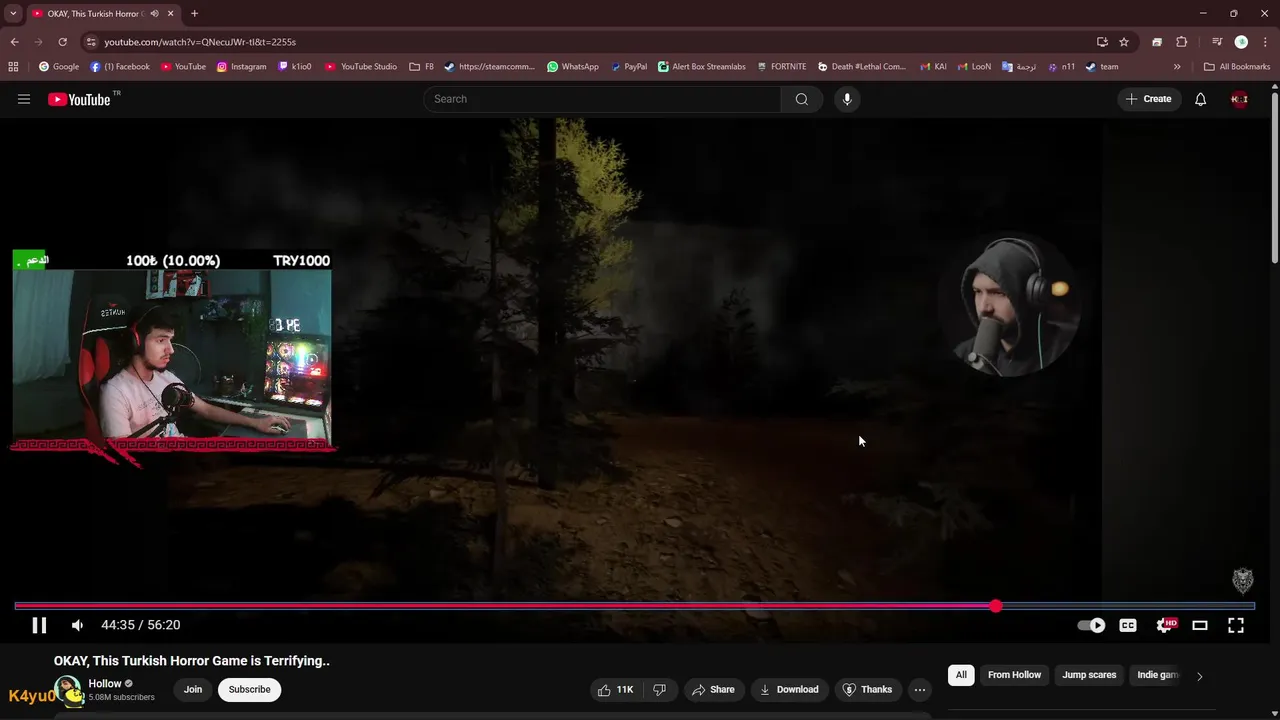The image size is (1280, 720).
Task: Show more filter chips with arrow
Action: coord(1200,676)
